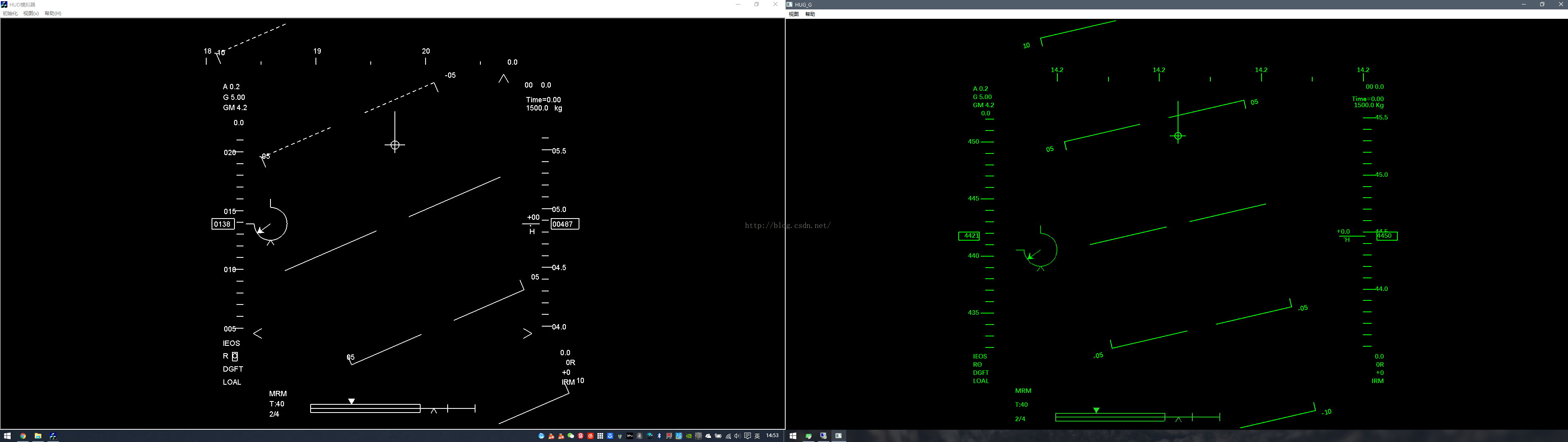Click green IRM label in HUG_G

click(x=1377, y=381)
